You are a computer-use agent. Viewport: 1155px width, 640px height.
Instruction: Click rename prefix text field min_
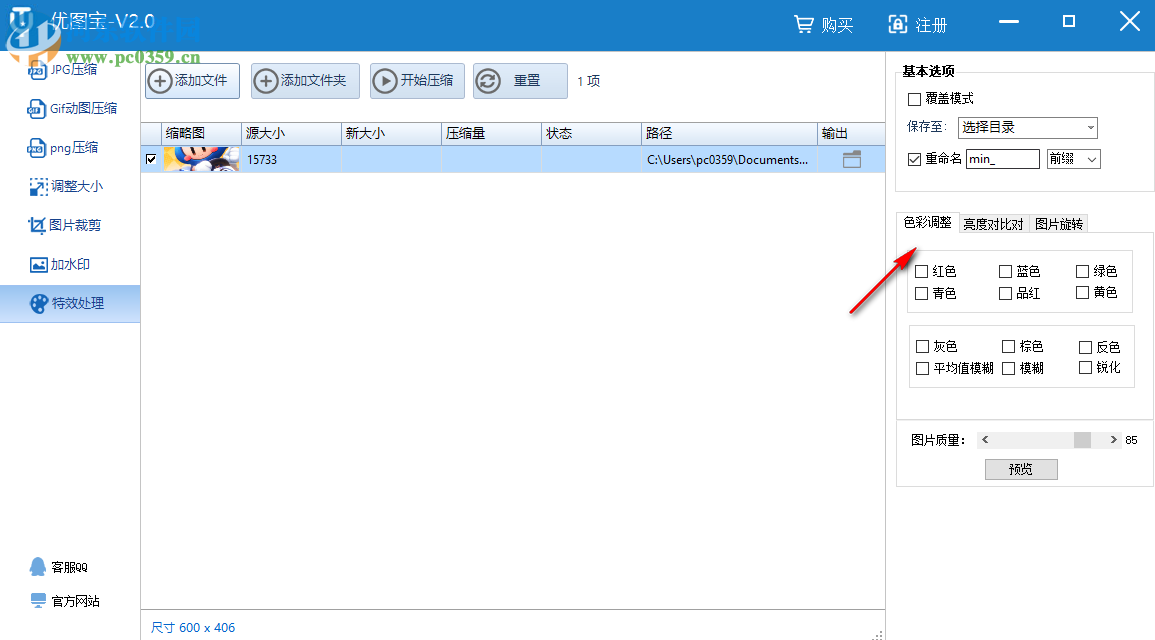(1003, 159)
